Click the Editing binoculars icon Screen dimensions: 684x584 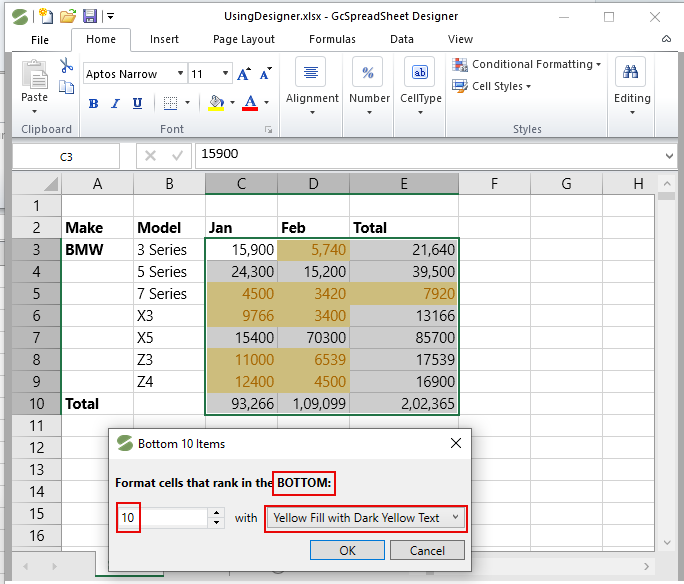coord(630,72)
